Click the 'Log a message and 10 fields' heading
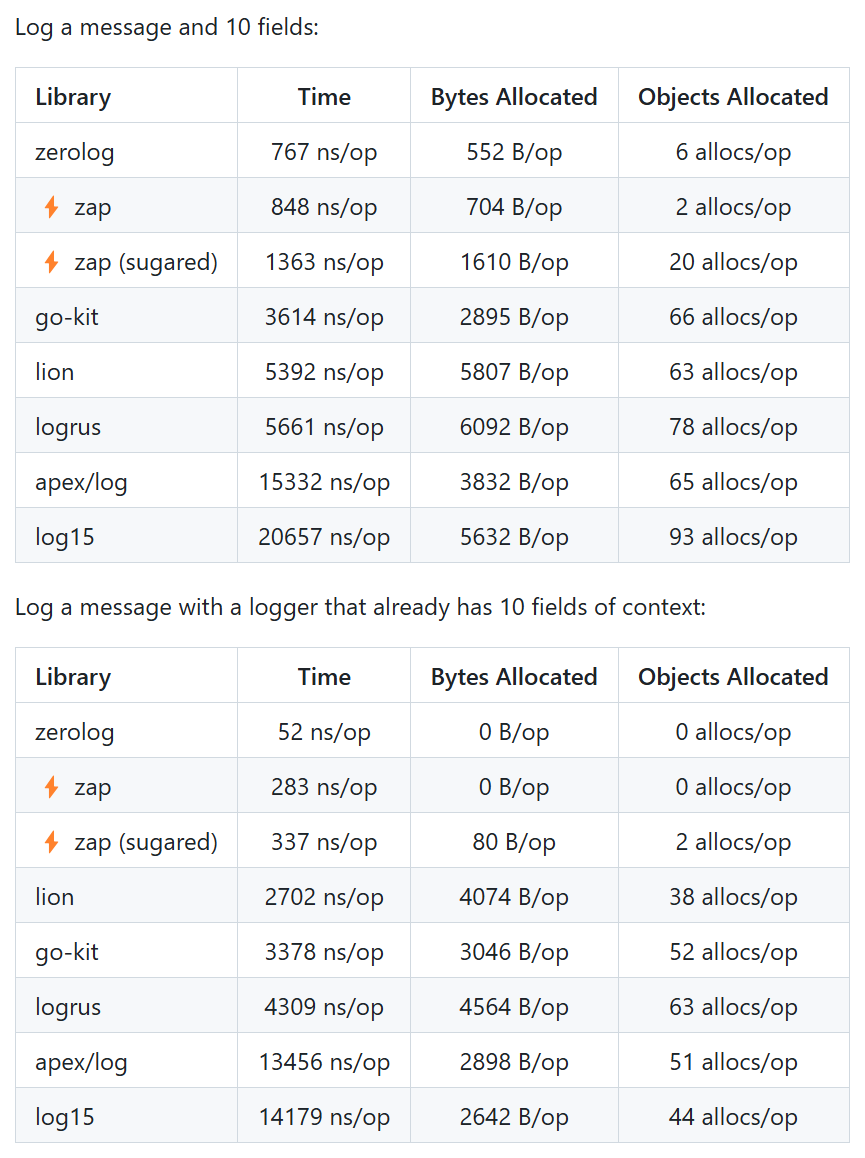865x1158 pixels. (167, 27)
